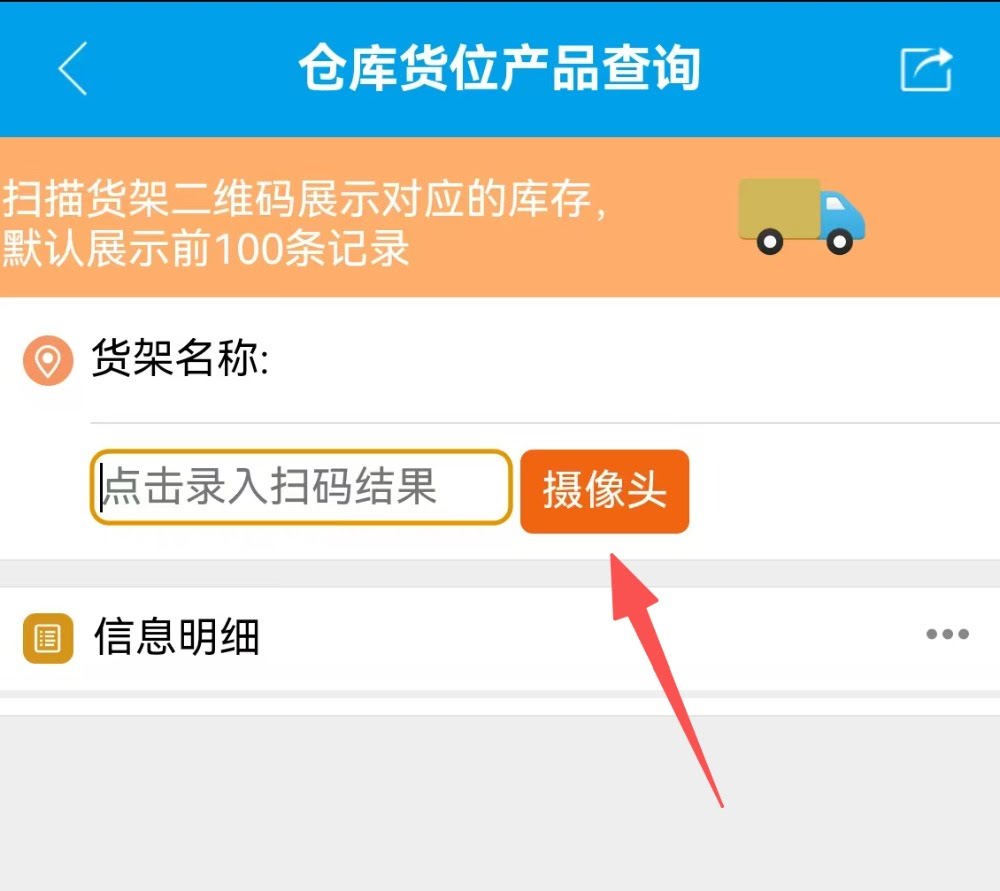Tap blue header bar between back arrow and title

(x=191, y=69)
